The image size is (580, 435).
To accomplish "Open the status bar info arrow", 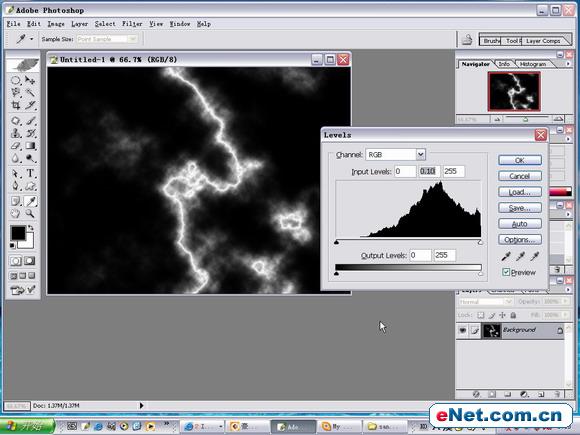I will click(x=141, y=406).
